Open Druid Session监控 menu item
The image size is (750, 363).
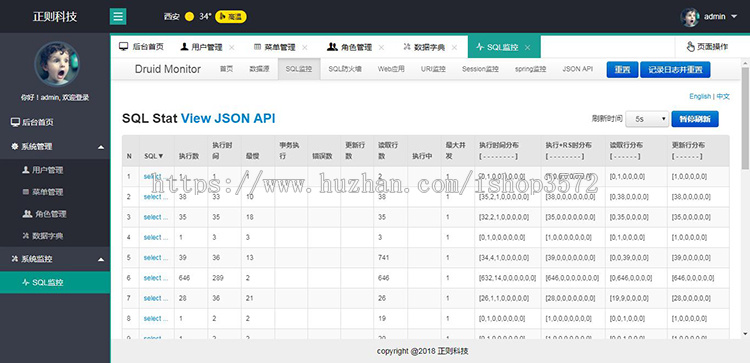click(480, 69)
